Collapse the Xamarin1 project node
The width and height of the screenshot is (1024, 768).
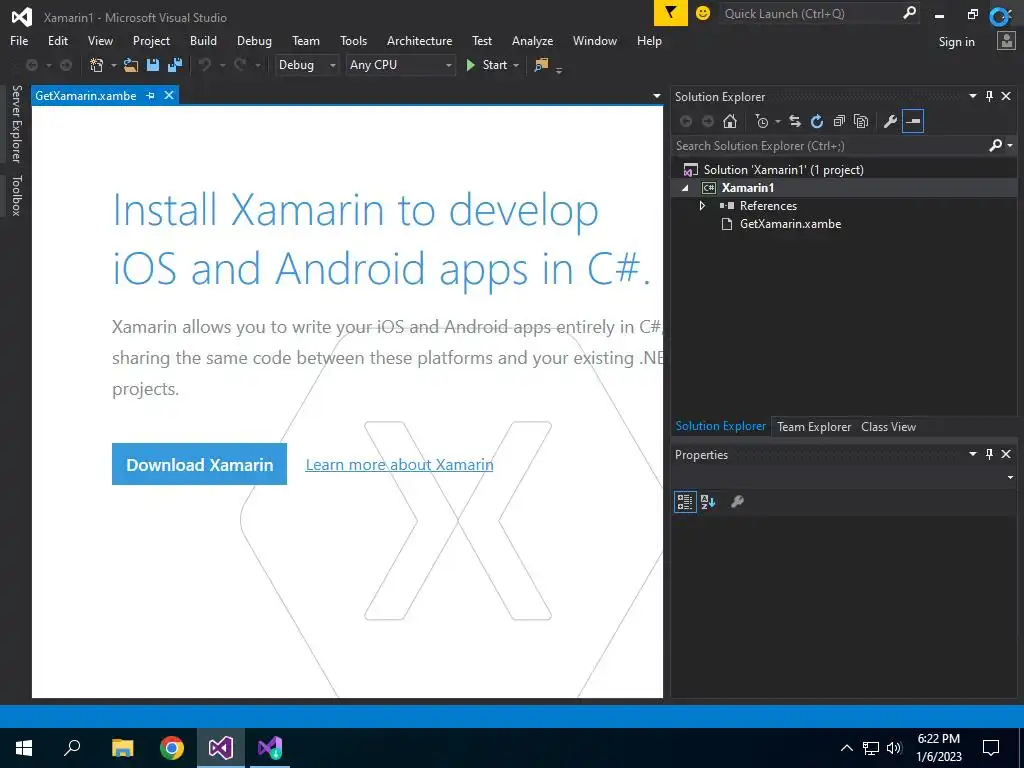(x=685, y=188)
